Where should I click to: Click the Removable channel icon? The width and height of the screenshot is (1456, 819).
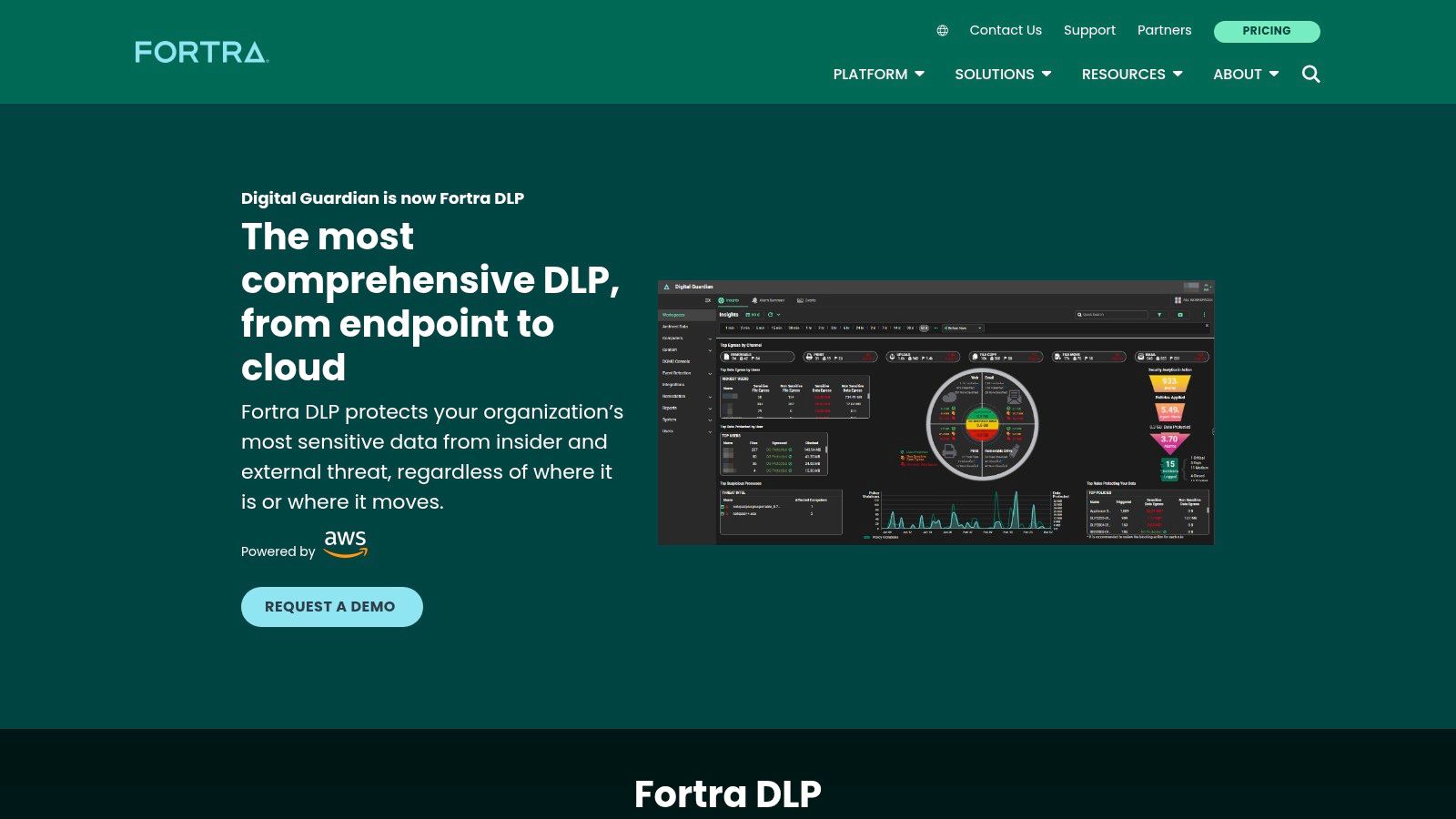coord(728,356)
